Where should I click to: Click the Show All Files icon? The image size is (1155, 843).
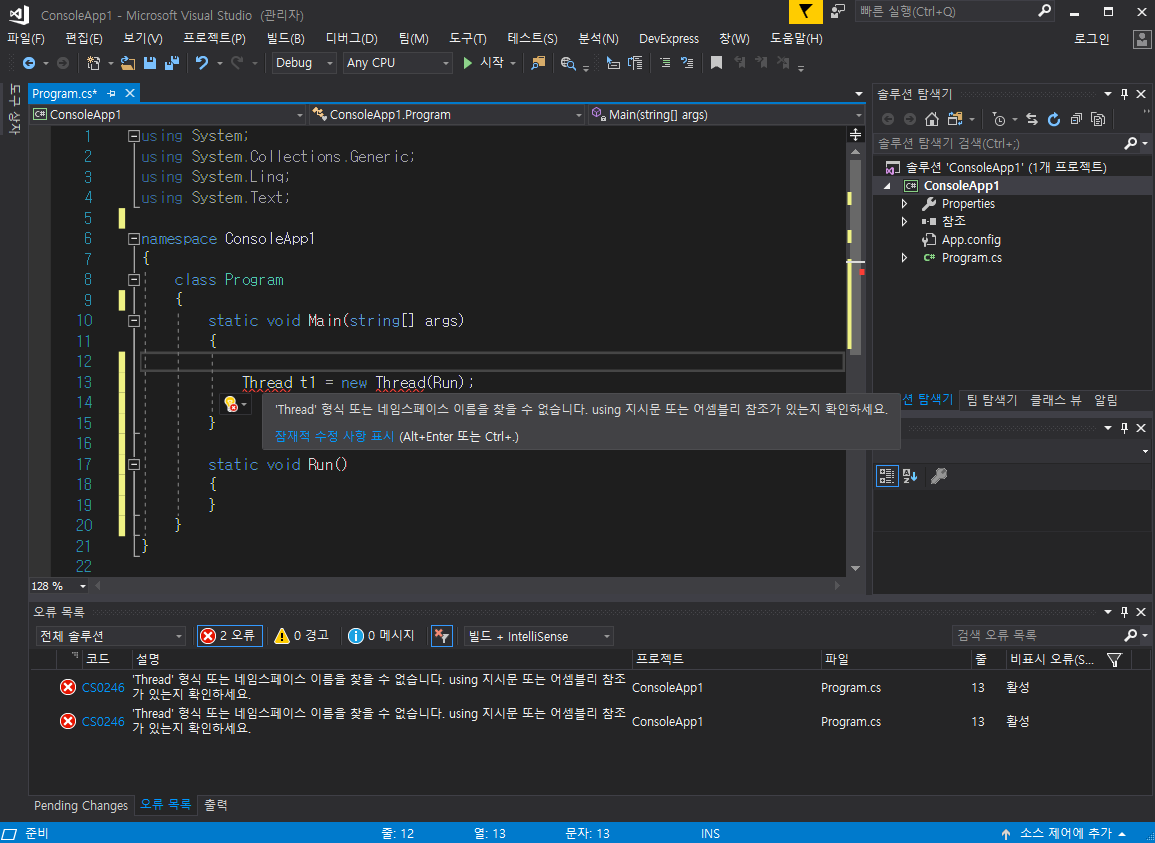[x=1098, y=119]
